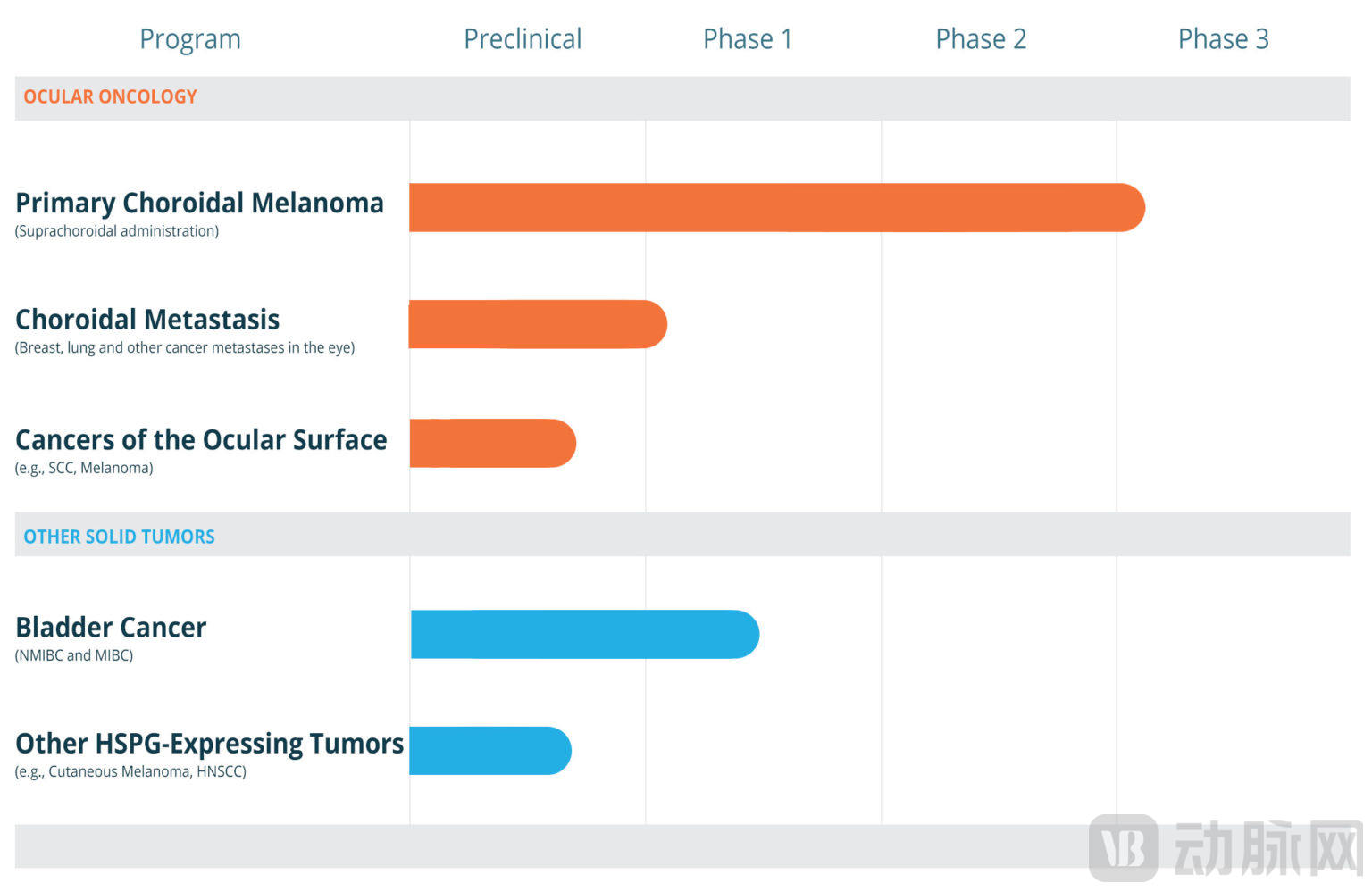
Task: Click the HSPG-Expressing Tumors blue progress bar
Action: click(489, 751)
